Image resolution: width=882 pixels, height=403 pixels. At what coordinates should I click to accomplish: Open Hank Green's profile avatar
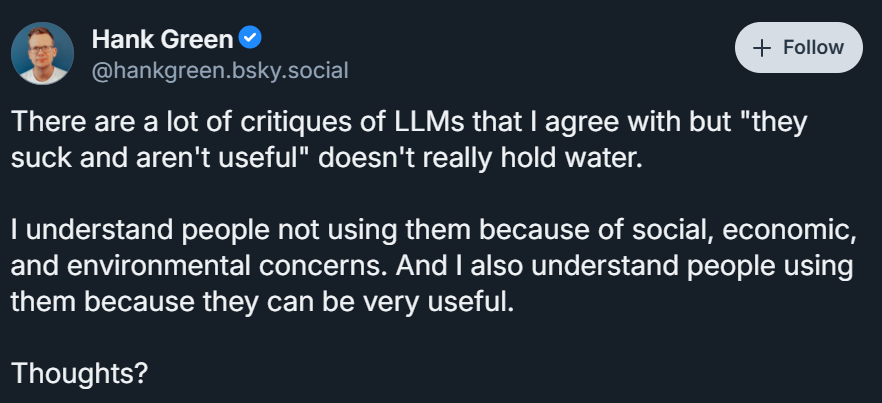tap(44, 55)
